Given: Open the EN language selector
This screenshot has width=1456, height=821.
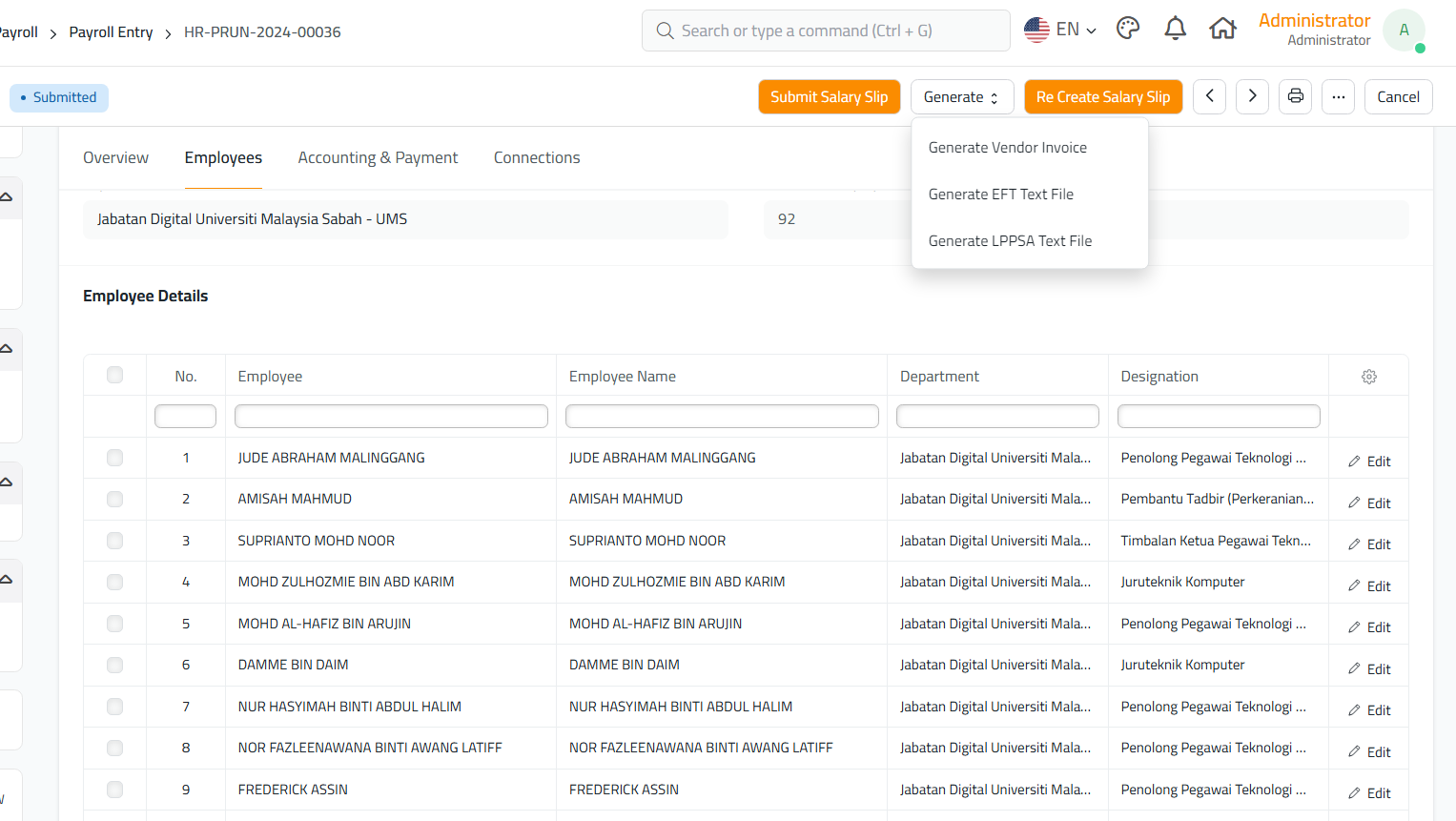Looking at the screenshot, I should pos(1060,30).
